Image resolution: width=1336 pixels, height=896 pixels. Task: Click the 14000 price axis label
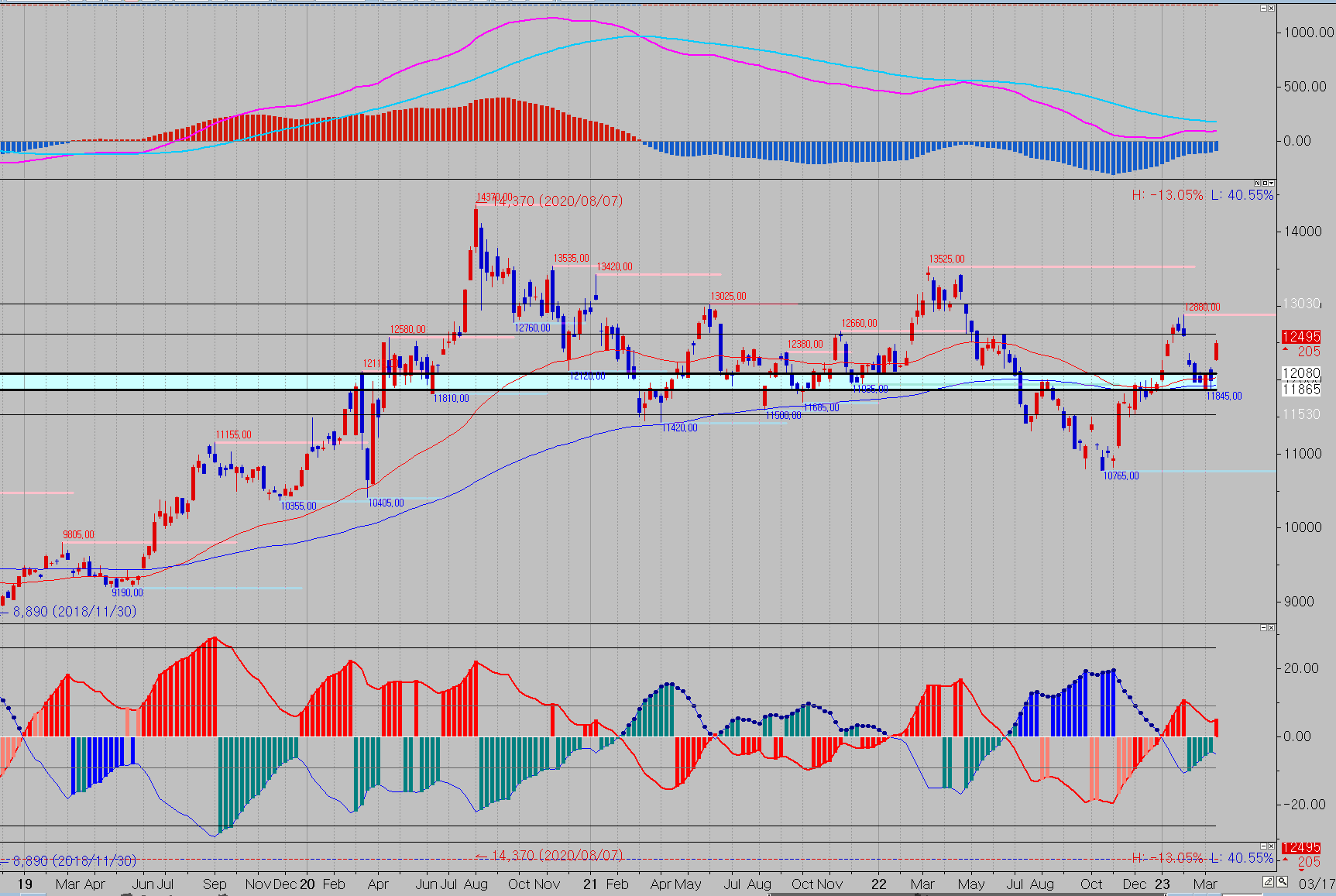point(1303,232)
